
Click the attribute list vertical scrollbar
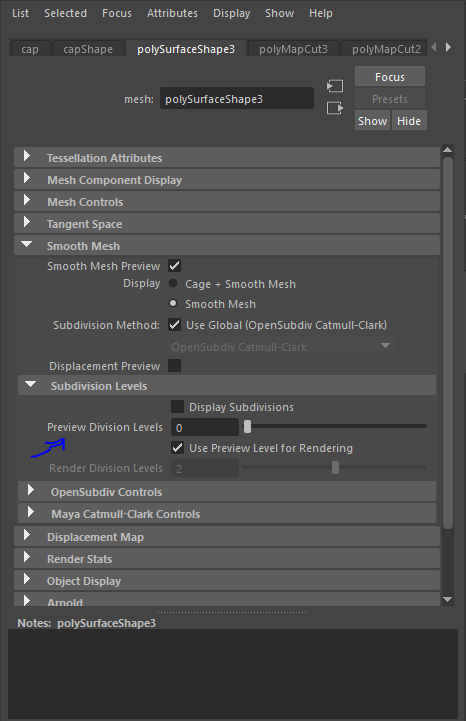[448, 343]
